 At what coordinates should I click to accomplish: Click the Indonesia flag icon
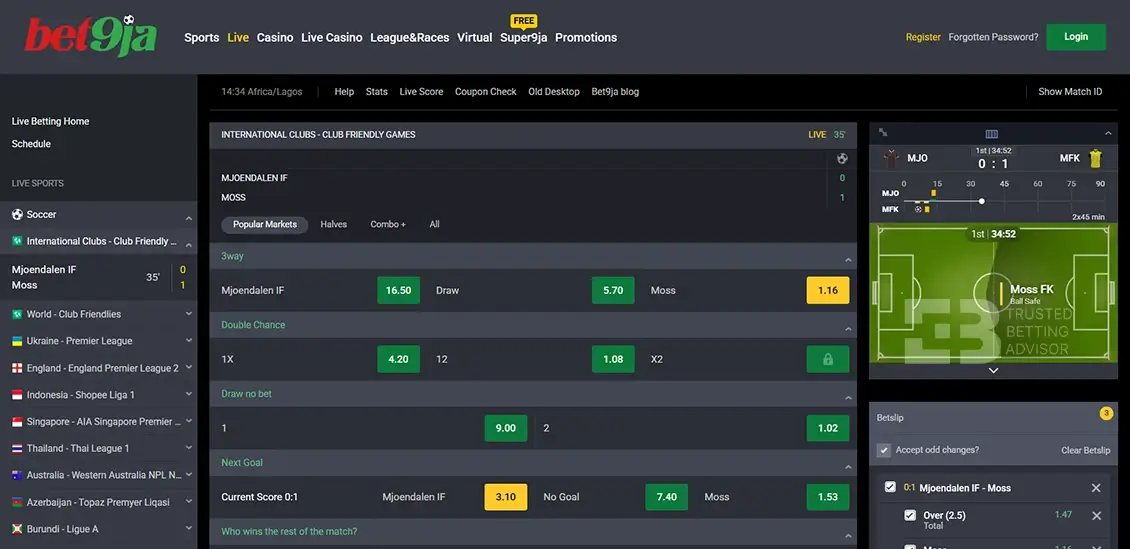[17, 395]
